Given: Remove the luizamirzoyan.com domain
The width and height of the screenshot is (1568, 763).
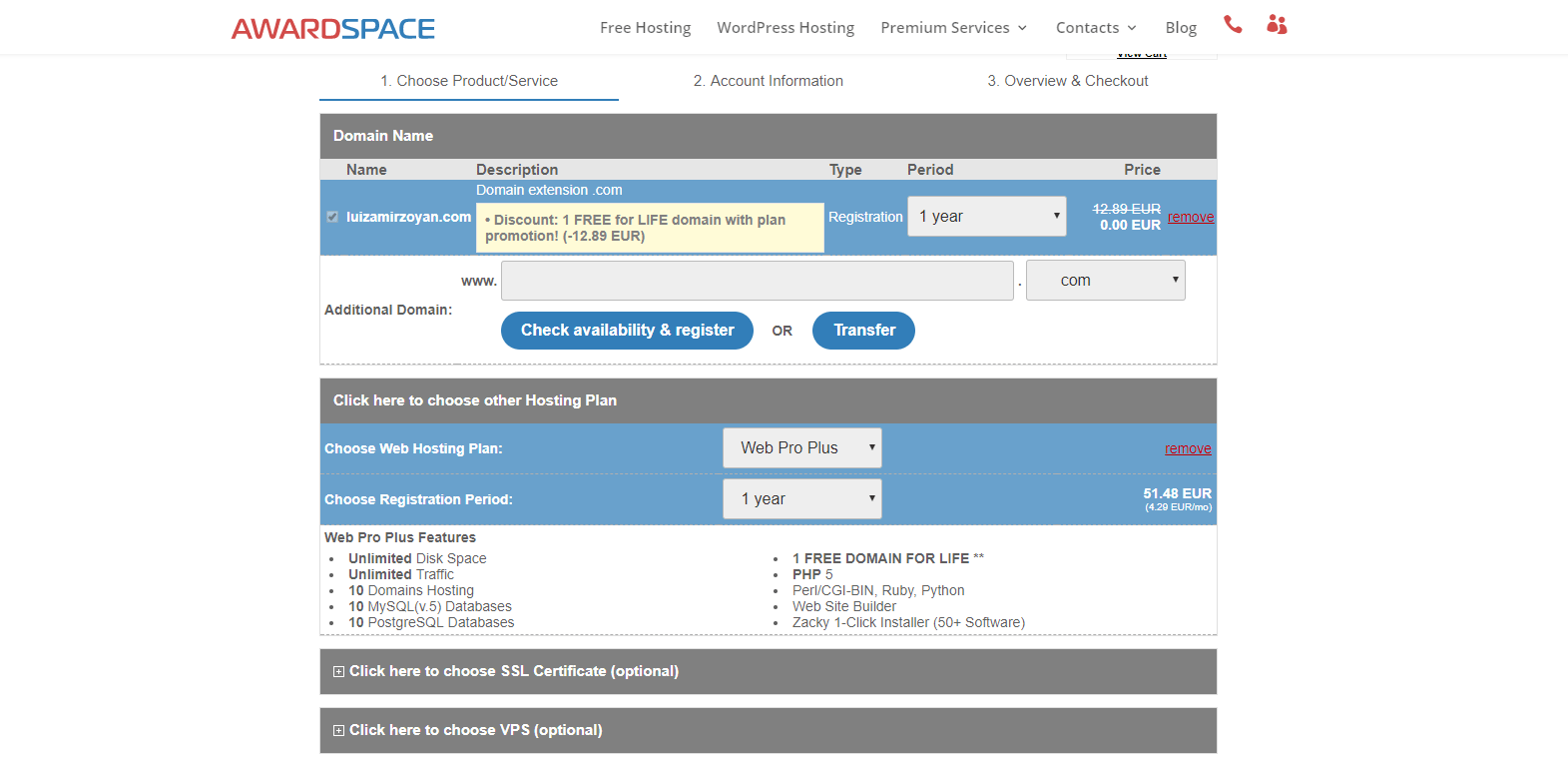Looking at the screenshot, I should click(x=1191, y=217).
